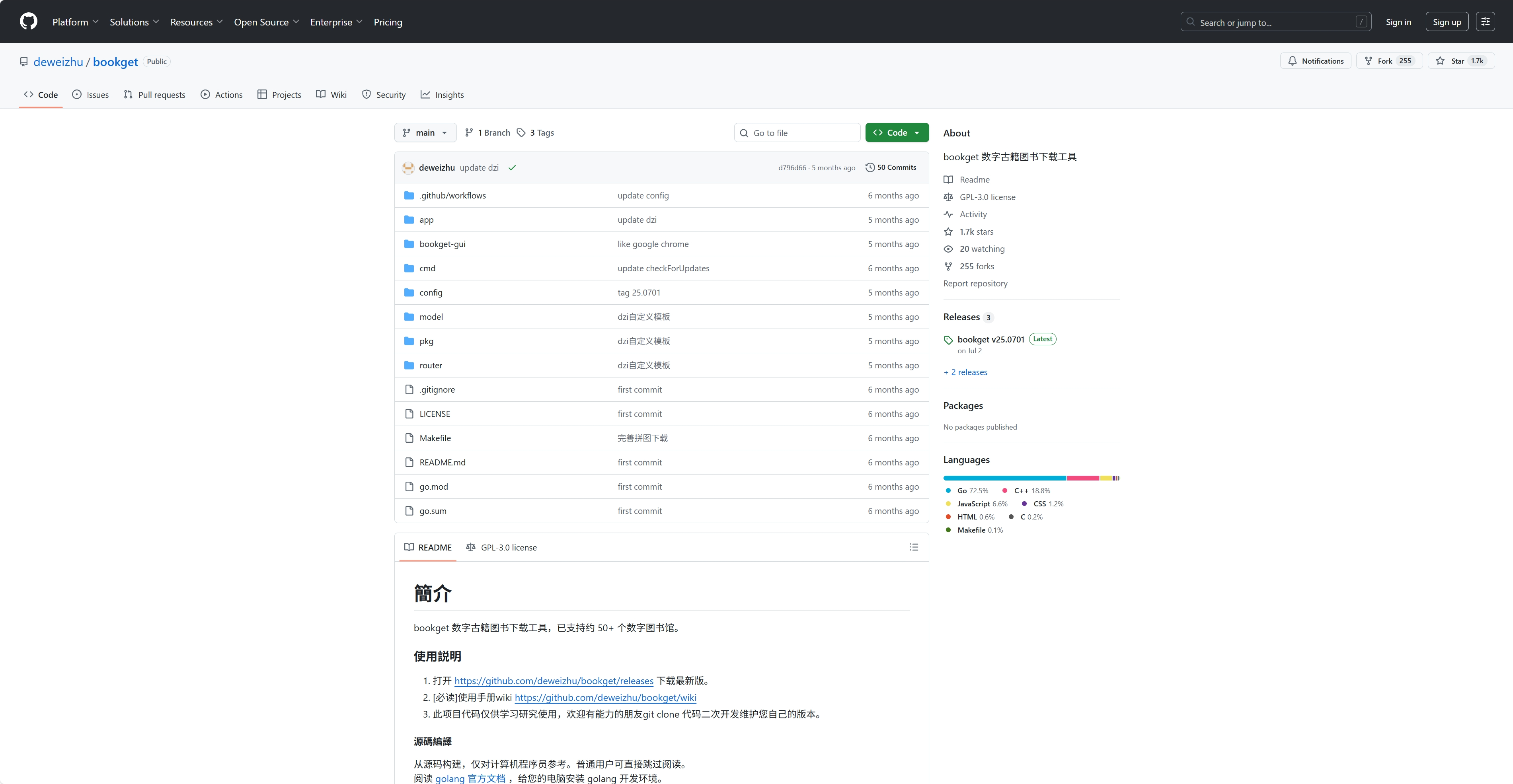Click the Go to file search field
Viewport: 1513px width, 784px height.
(797, 133)
